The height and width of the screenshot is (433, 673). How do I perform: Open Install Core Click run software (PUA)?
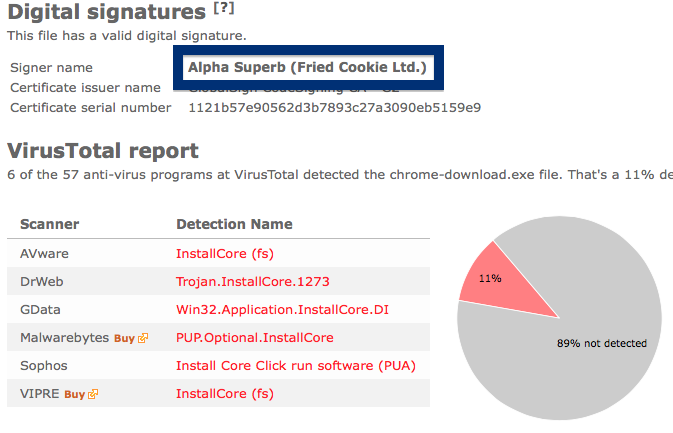(x=296, y=366)
